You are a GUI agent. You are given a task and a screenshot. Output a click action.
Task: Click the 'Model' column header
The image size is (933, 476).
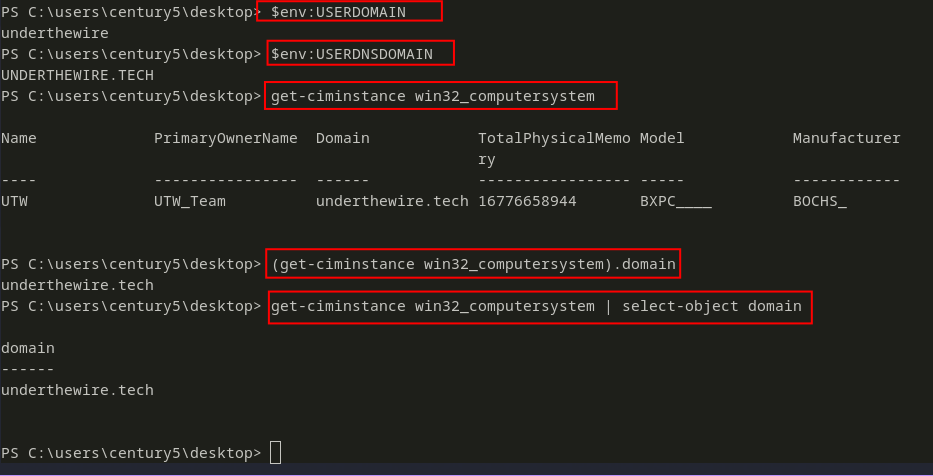click(x=662, y=138)
